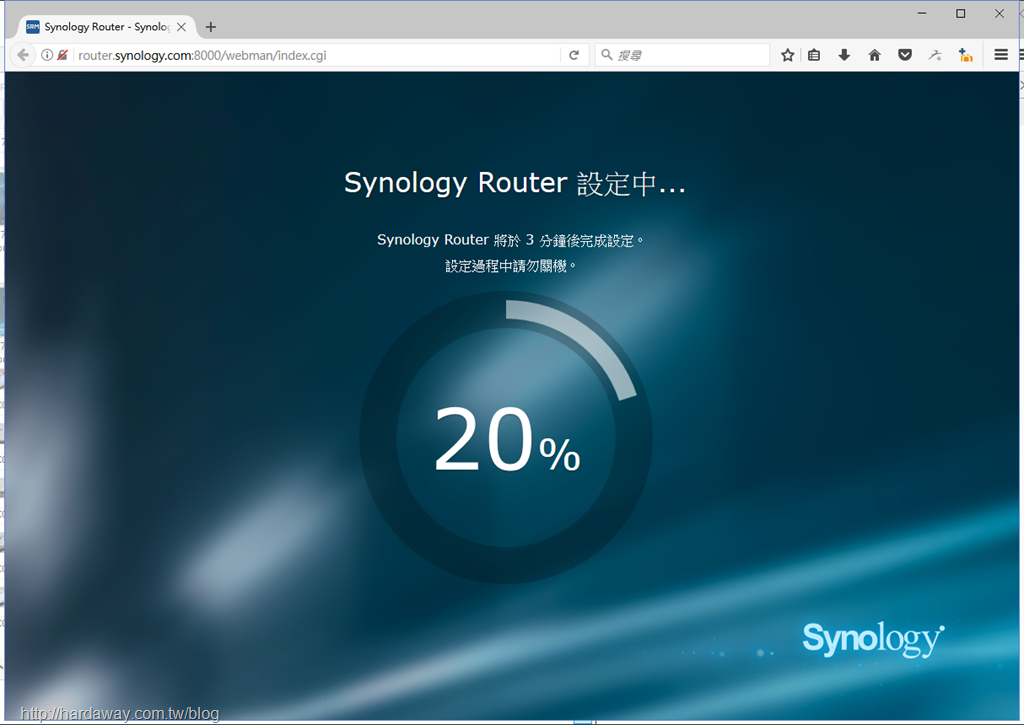Screen dimensions: 1024x725
Task: Close the browser window
Action: tap(999, 13)
